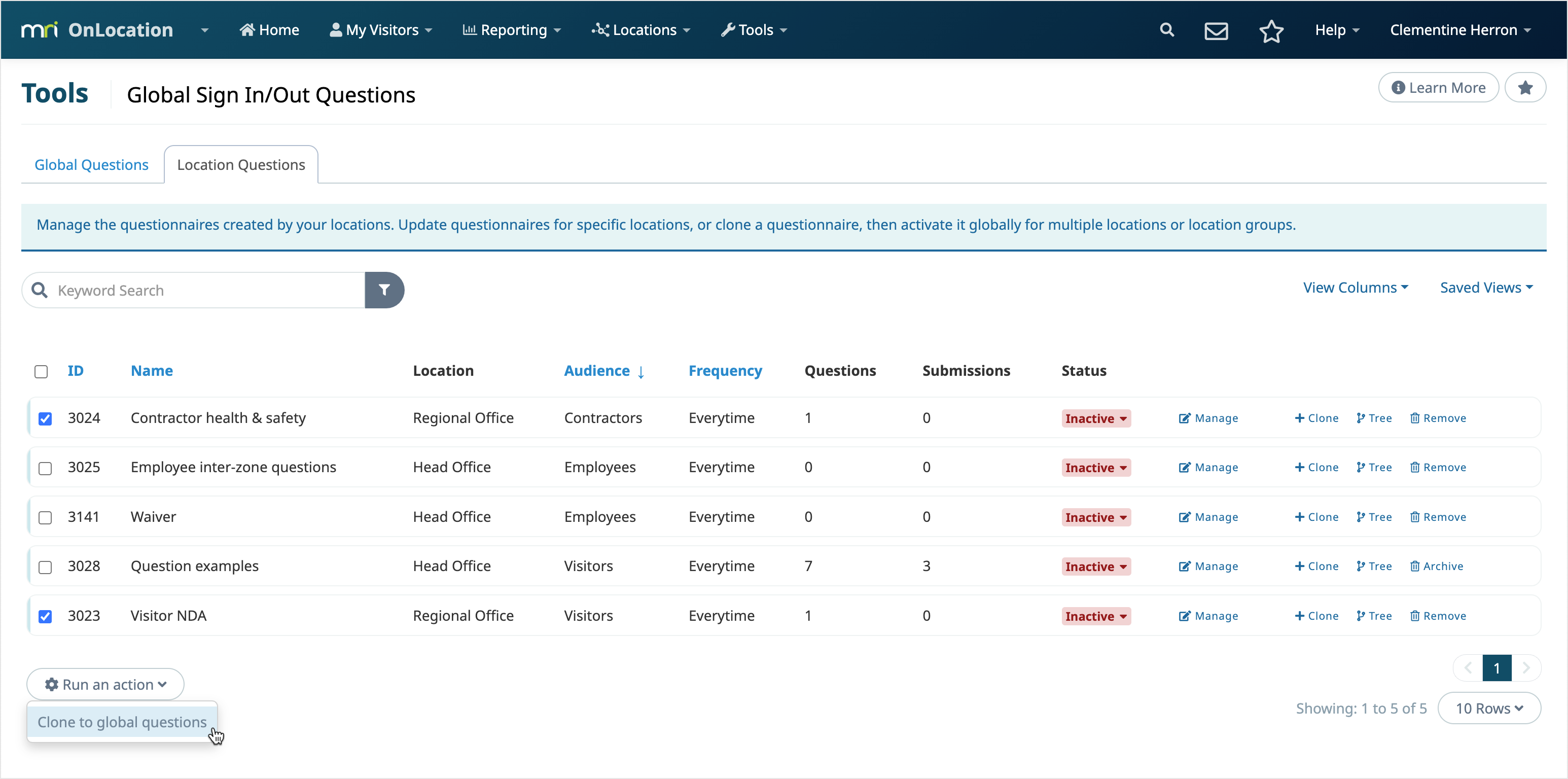Click the next page arrow

(x=1525, y=668)
